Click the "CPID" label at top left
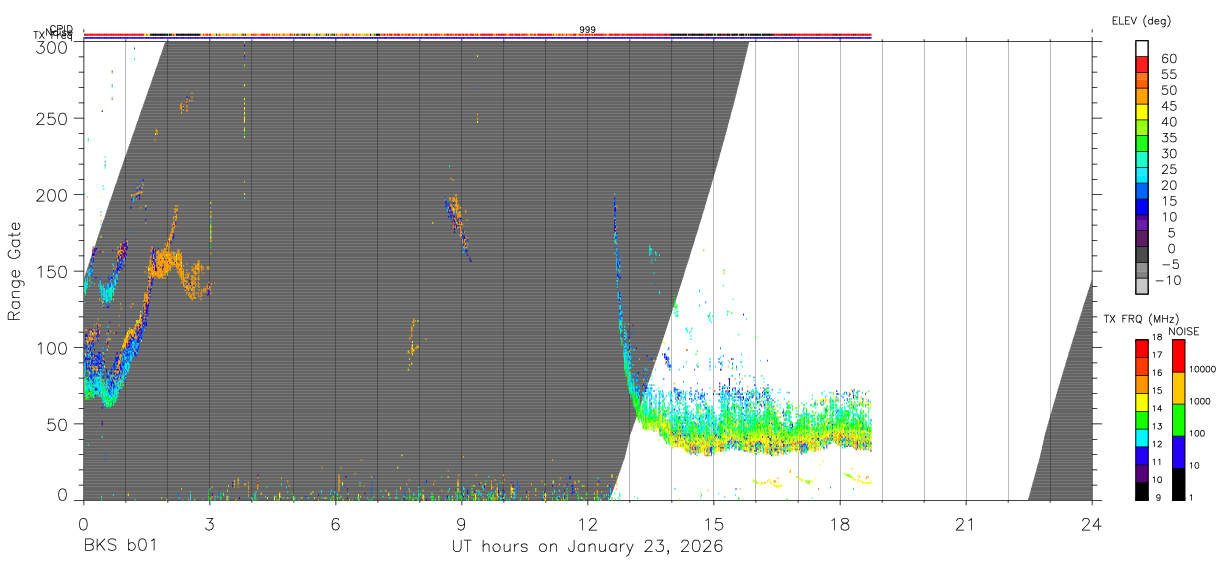 point(61,29)
